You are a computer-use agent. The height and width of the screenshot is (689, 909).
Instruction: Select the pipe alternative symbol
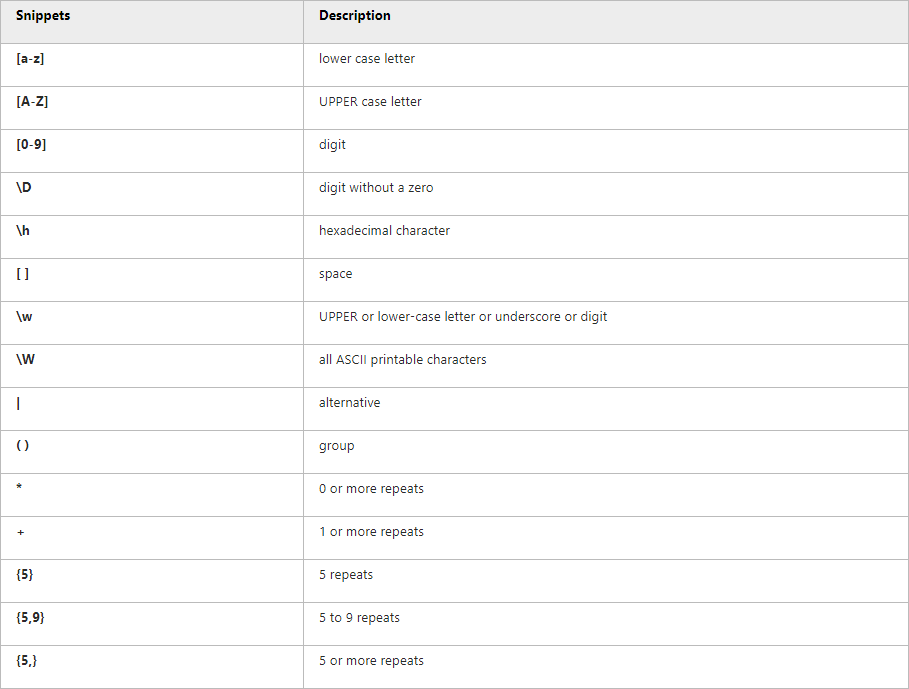(19, 403)
